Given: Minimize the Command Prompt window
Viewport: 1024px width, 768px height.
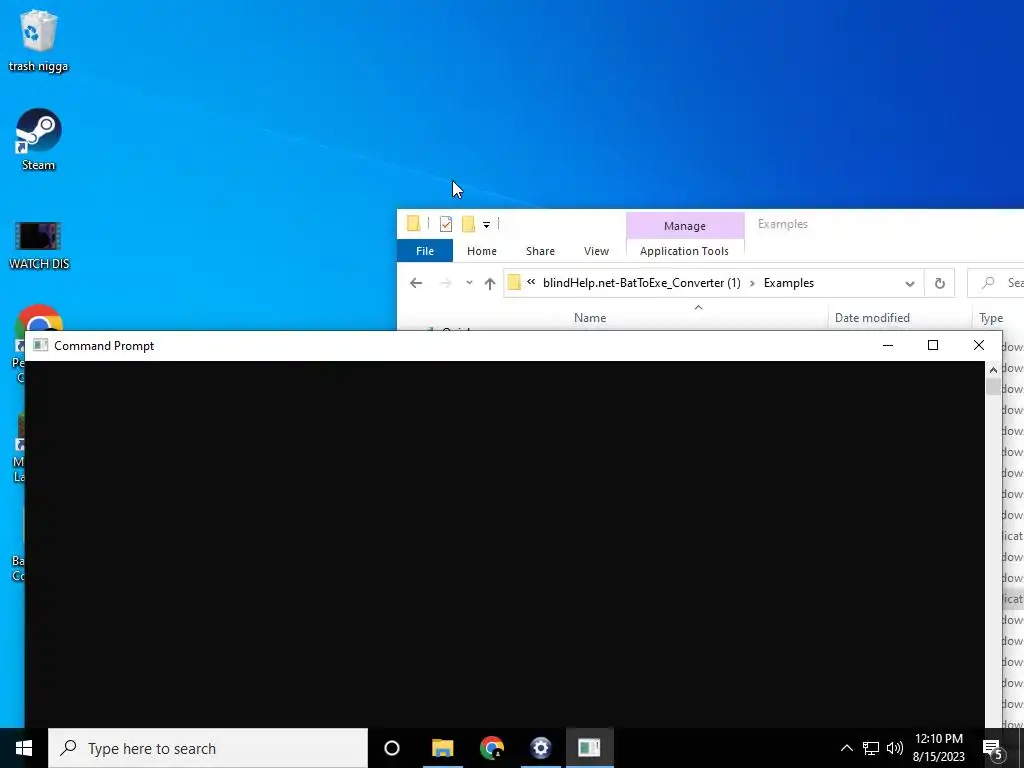Looking at the screenshot, I should point(888,345).
